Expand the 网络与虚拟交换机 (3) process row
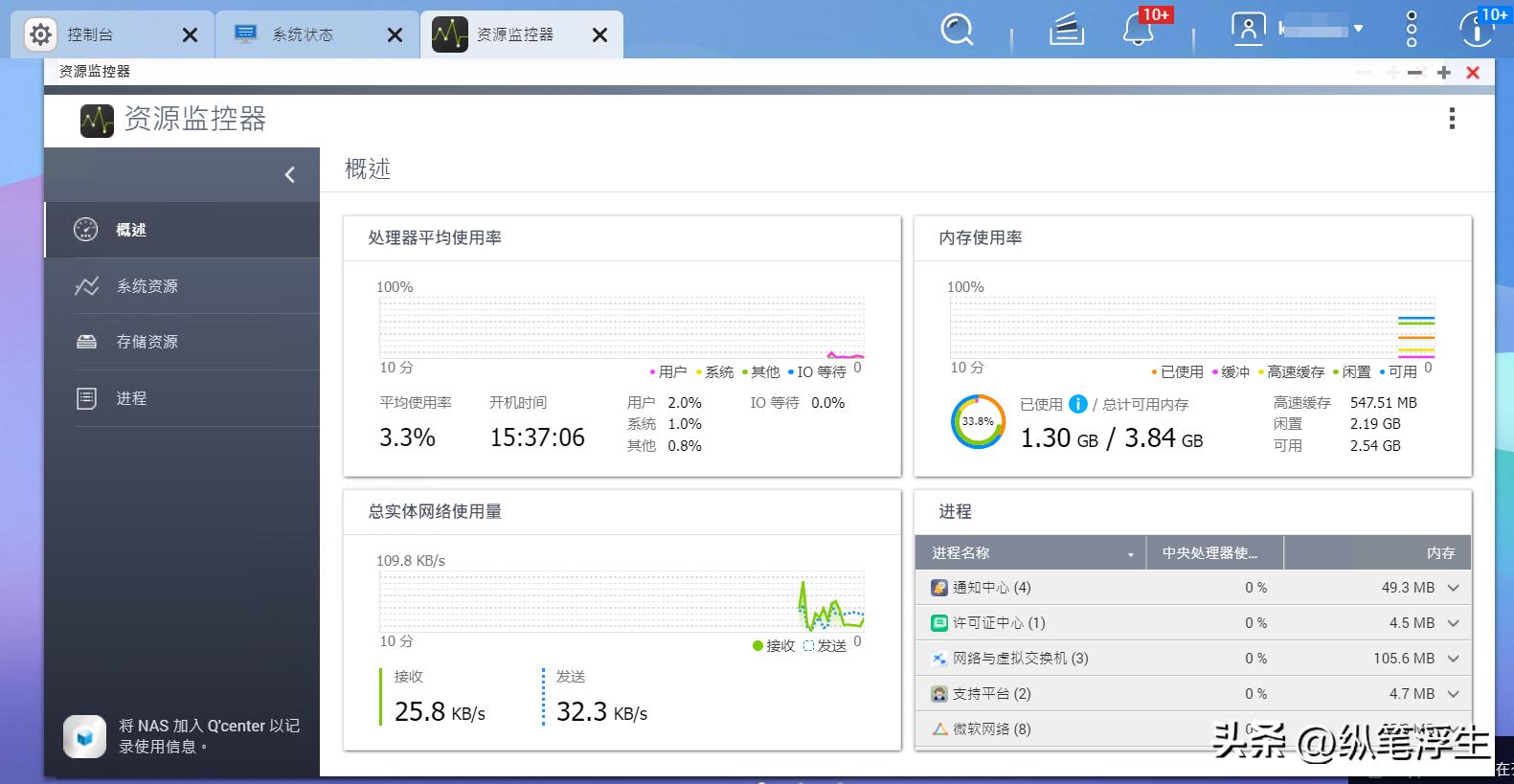Viewport: 1514px width, 784px height. coord(1454,659)
